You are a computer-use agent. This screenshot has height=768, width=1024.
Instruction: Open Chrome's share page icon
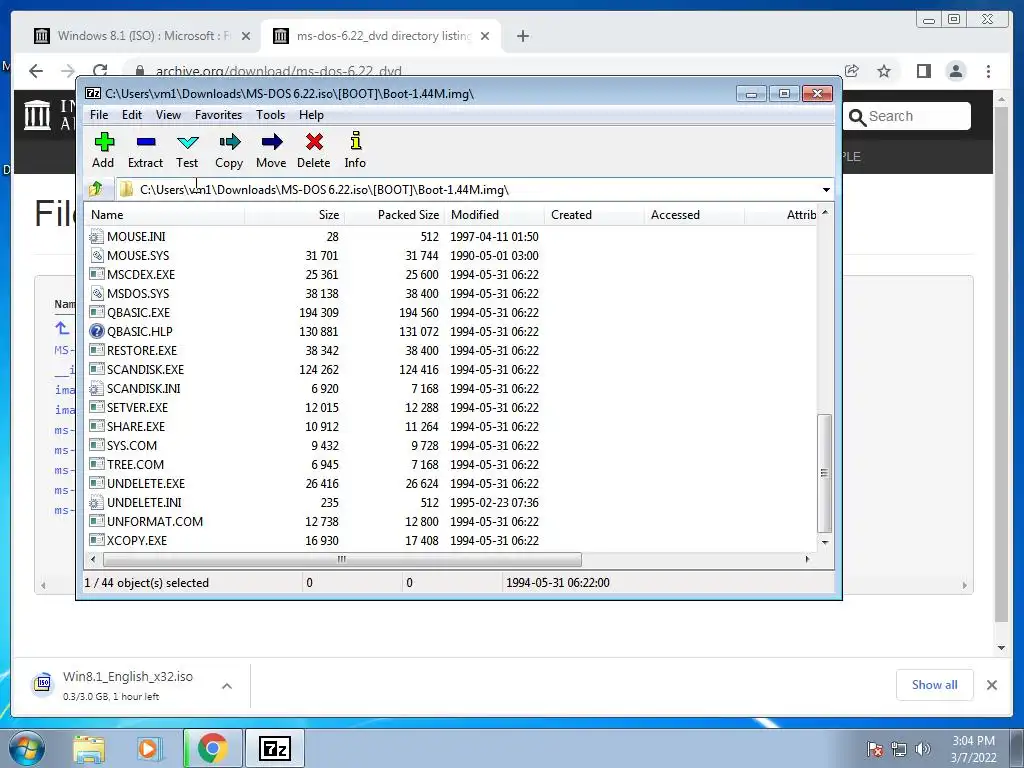pyautogui.click(x=852, y=71)
